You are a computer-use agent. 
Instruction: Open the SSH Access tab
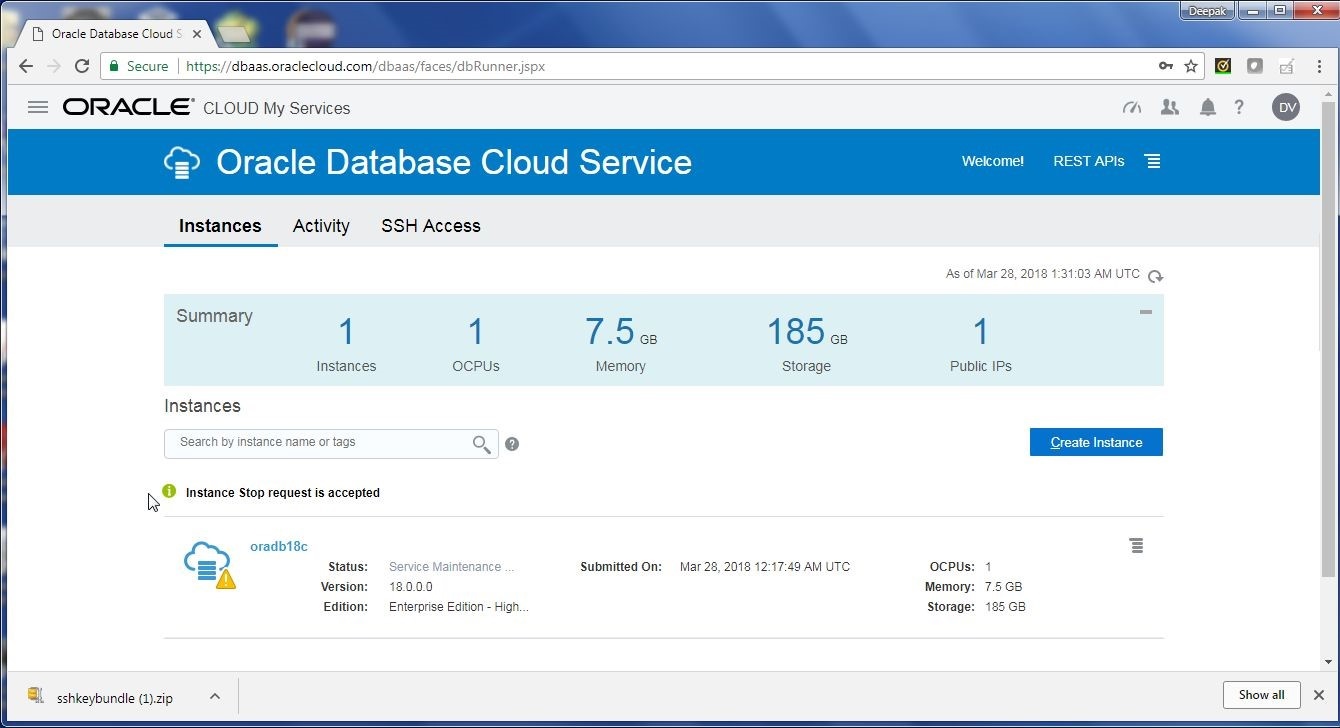point(430,226)
